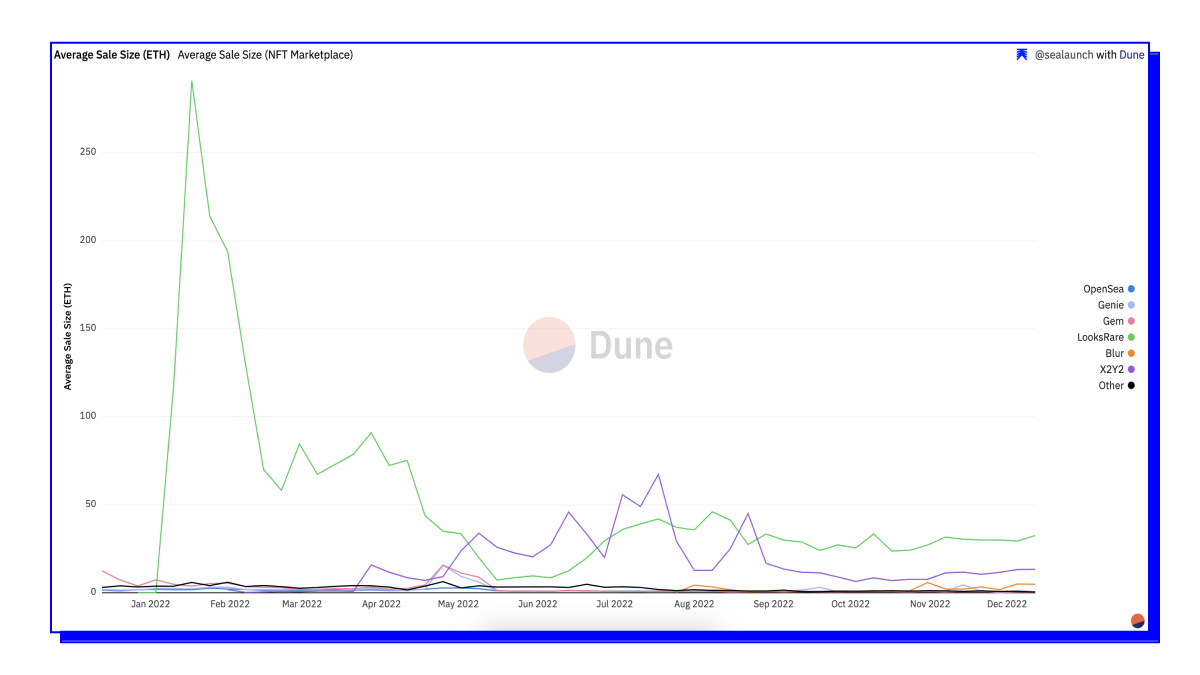
Task: Toggle the OpenSea legend entry
Action: (1109, 289)
